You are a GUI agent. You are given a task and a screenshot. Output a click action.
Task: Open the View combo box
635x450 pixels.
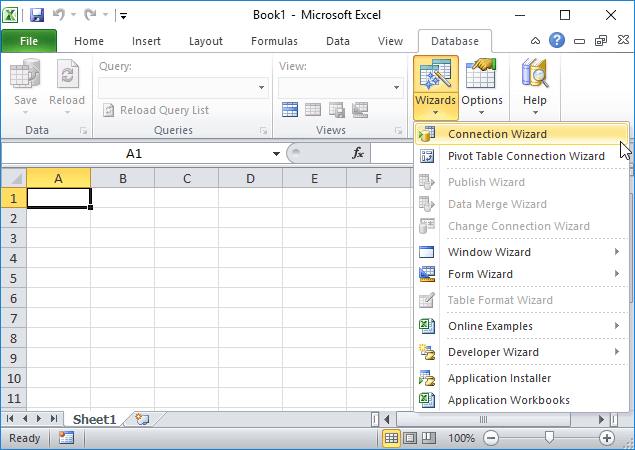point(341,87)
